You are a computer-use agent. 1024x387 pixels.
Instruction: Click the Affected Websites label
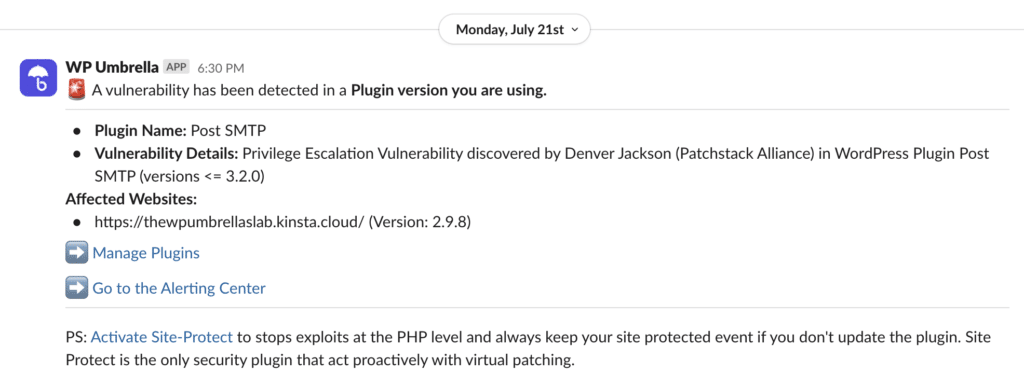pyautogui.click(x=131, y=198)
